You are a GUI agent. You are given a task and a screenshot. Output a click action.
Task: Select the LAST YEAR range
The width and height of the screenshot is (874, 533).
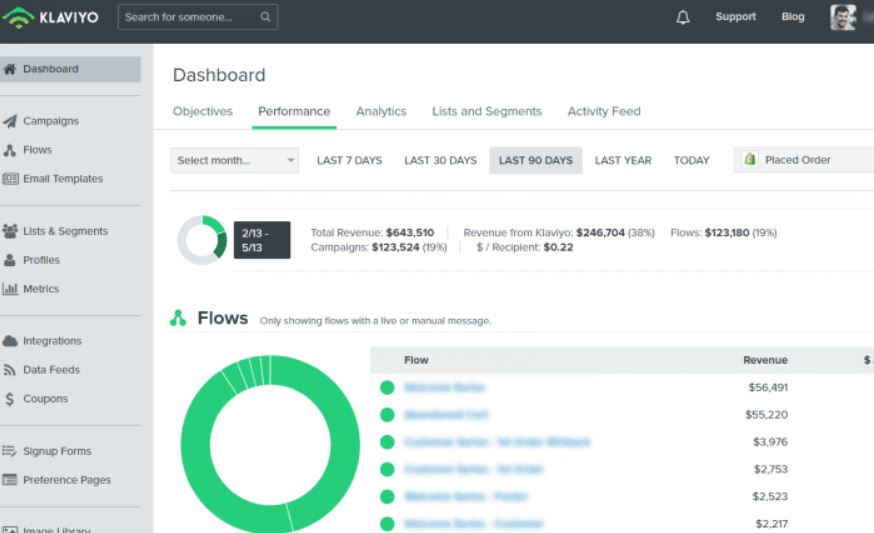[623, 161]
